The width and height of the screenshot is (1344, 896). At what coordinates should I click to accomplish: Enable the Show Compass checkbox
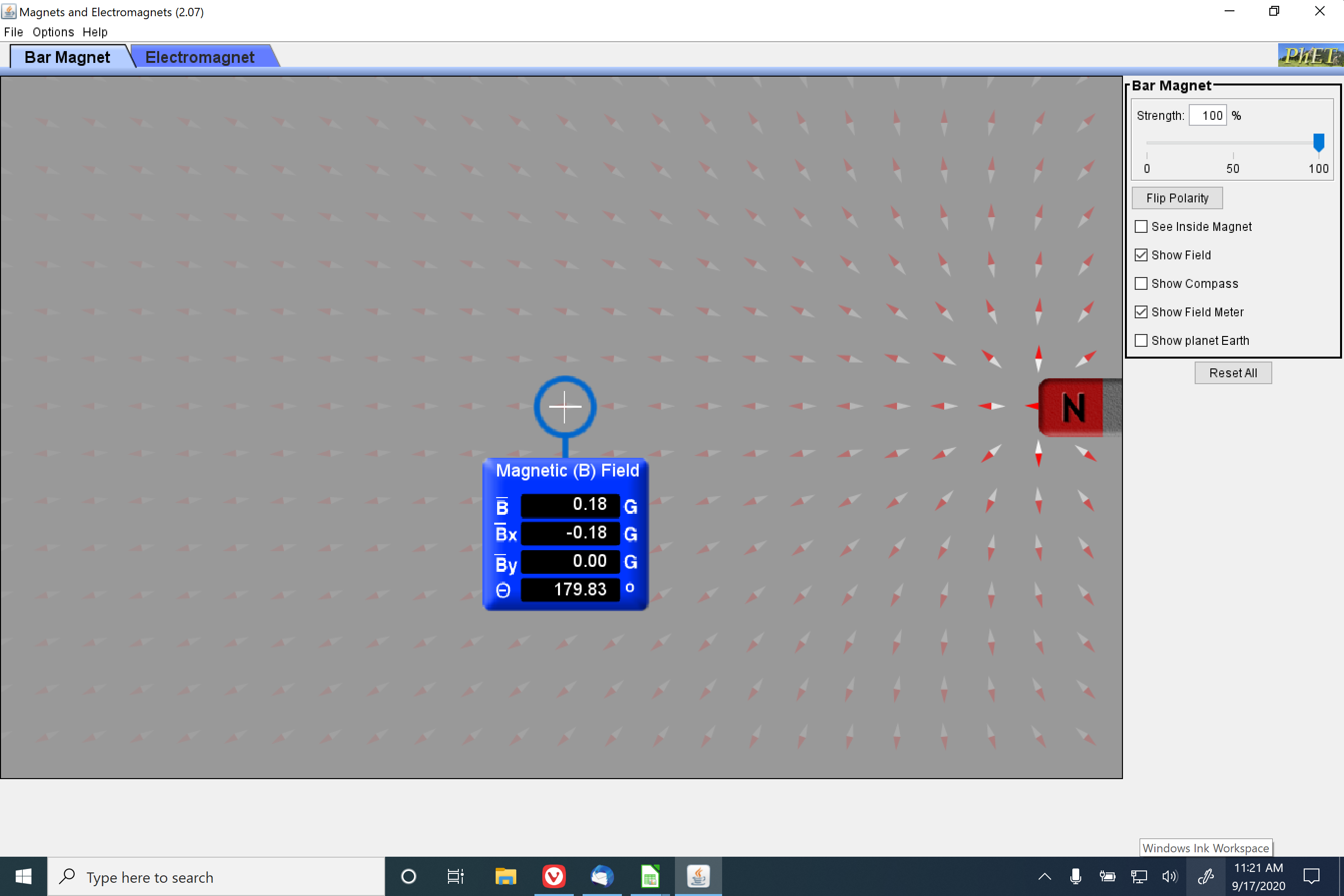1141,284
